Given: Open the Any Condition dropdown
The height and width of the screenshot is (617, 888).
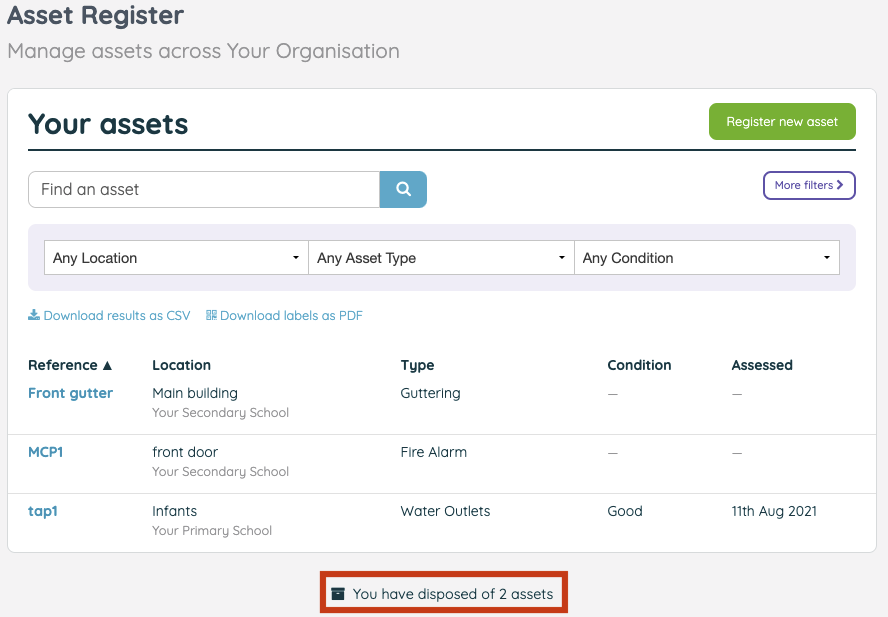Looking at the screenshot, I should click(707, 257).
